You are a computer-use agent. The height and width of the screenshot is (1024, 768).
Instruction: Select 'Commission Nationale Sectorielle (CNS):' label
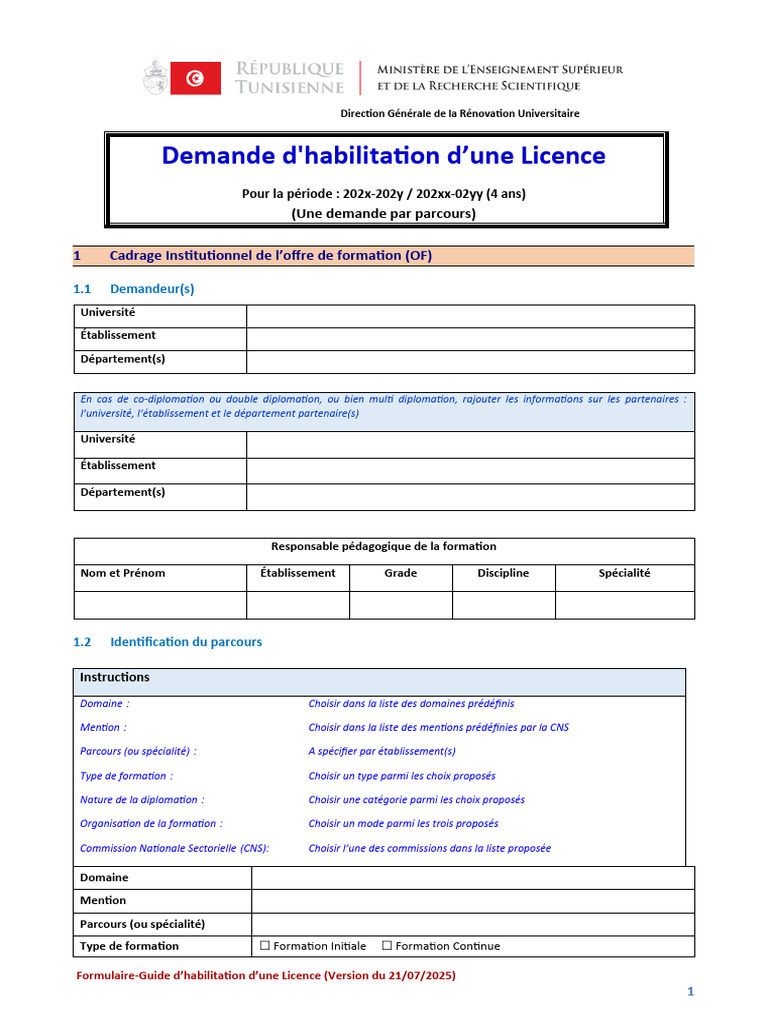(174, 848)
